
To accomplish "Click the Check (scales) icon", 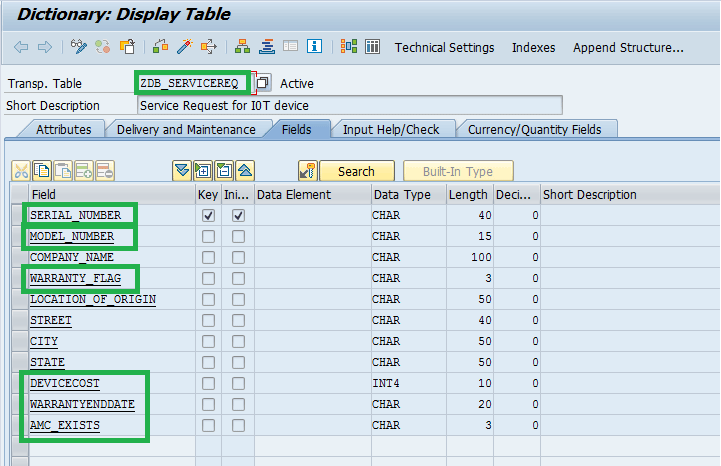I will click(160, 47).
